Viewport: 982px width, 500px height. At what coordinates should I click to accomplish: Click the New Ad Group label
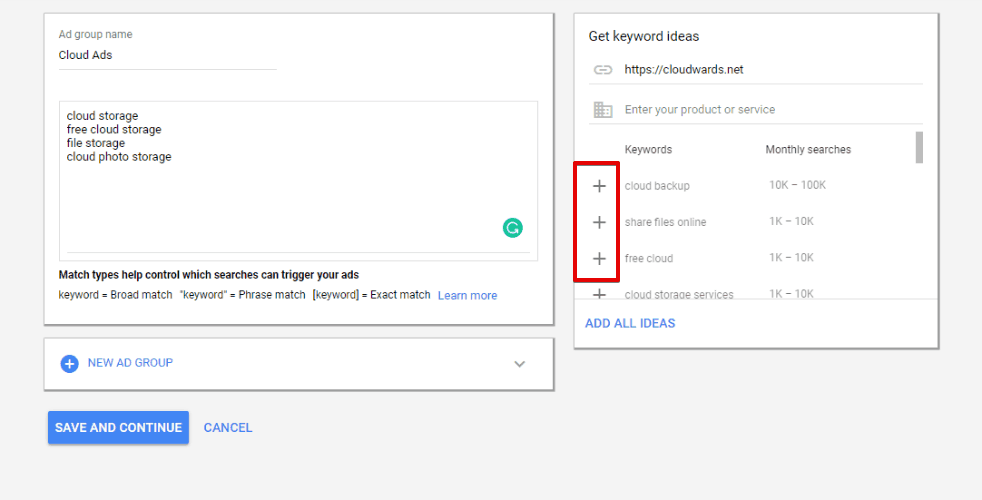coord(130,363)
